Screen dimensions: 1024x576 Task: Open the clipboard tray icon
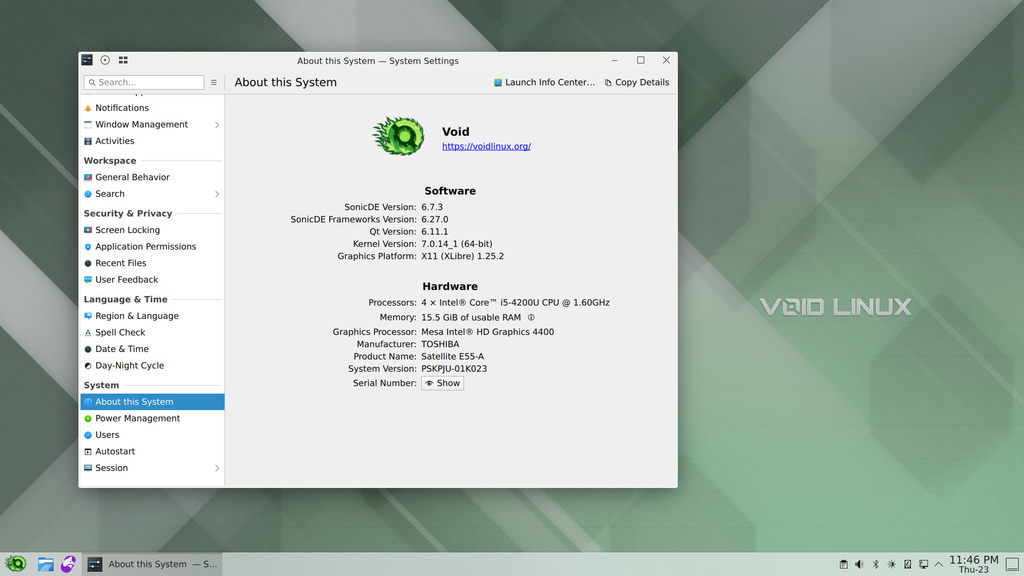843,564
